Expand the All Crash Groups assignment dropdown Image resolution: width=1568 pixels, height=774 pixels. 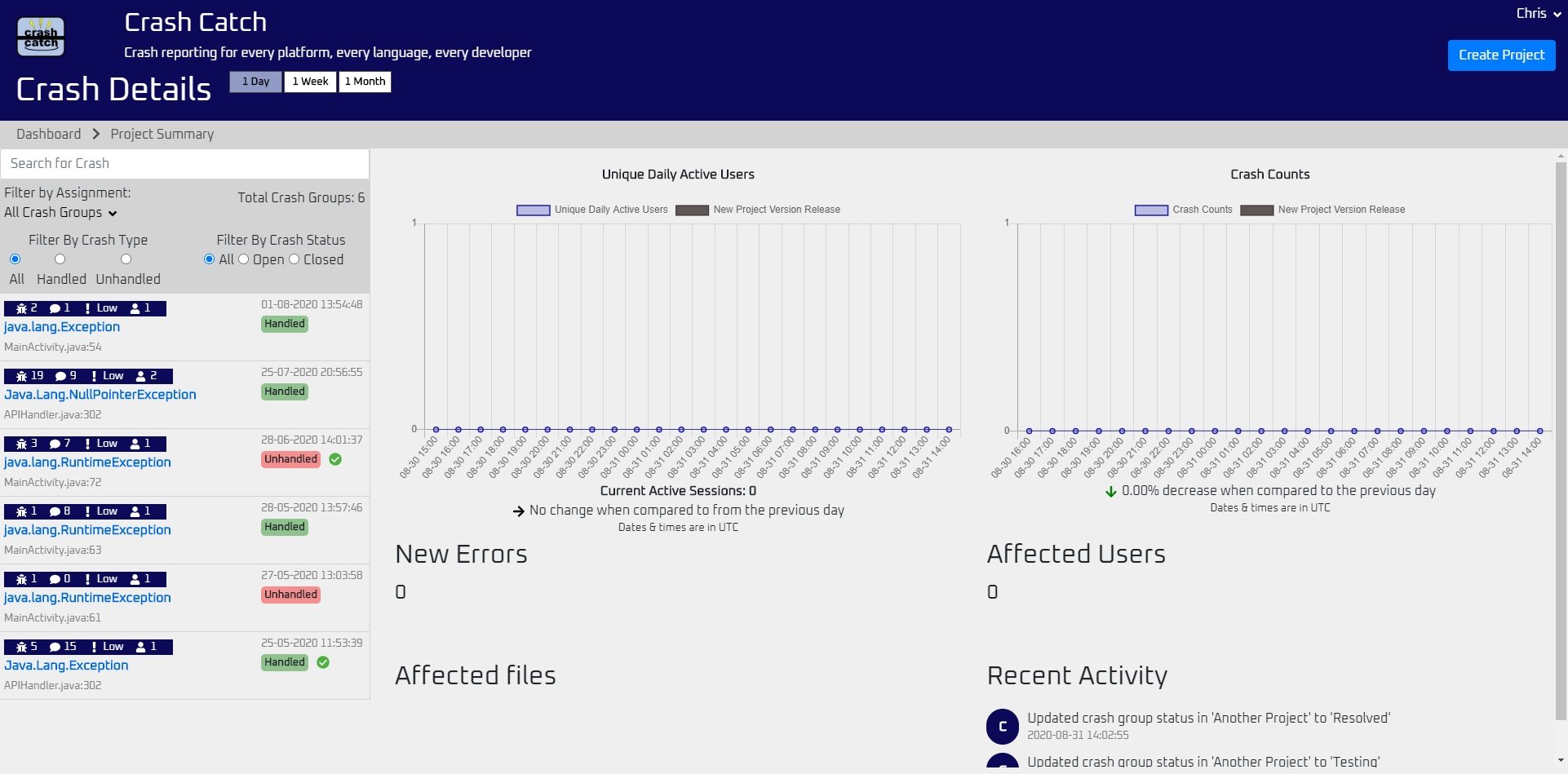click(60, 212)
